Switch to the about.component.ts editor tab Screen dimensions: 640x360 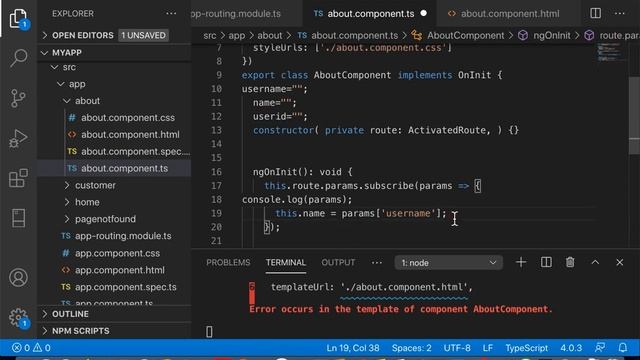[x=369, y=13]
